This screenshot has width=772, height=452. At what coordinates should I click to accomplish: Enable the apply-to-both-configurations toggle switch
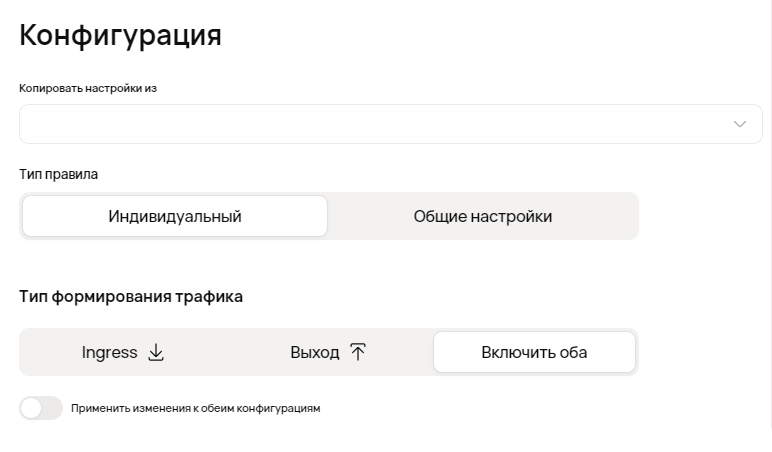click(x=41, y=408)
